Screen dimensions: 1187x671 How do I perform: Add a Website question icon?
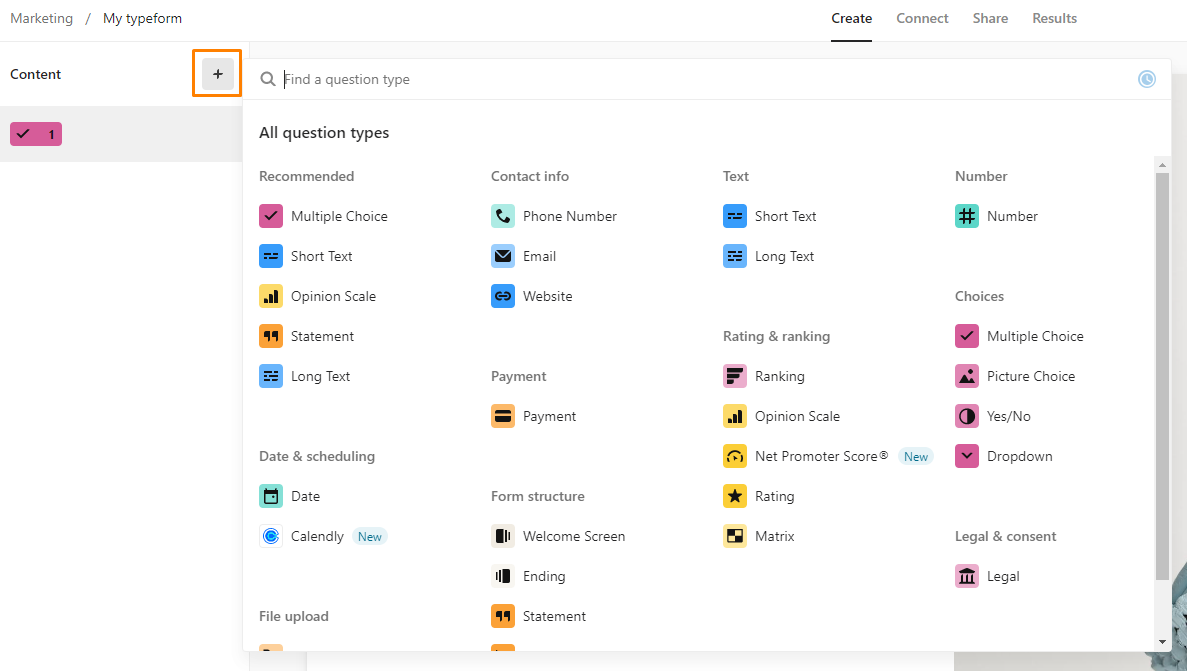click(x=503, y=296)
